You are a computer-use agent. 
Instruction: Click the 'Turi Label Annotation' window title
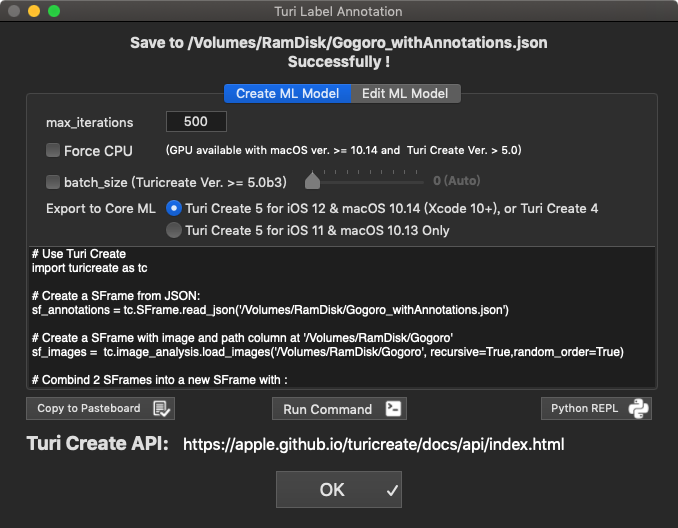[x=338, y=11]
